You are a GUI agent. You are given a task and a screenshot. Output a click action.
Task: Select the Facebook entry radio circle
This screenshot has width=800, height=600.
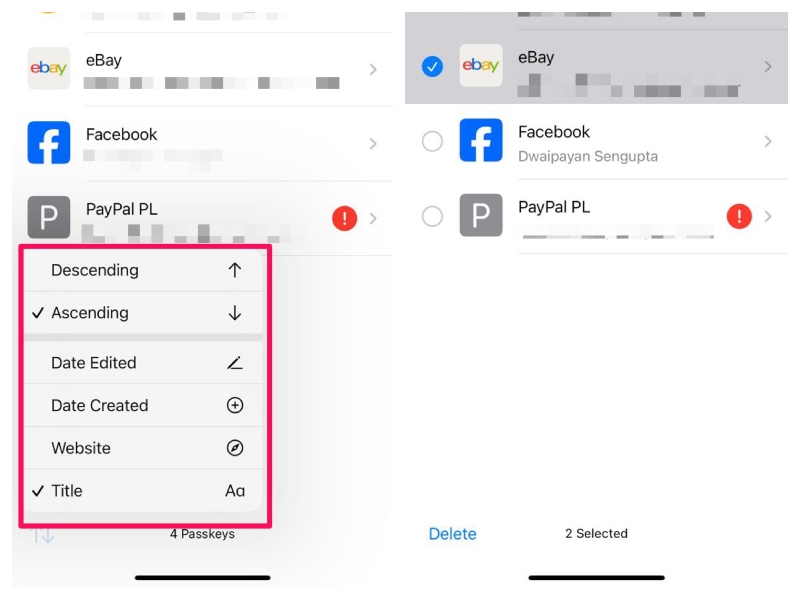click(x=432, y=141)
